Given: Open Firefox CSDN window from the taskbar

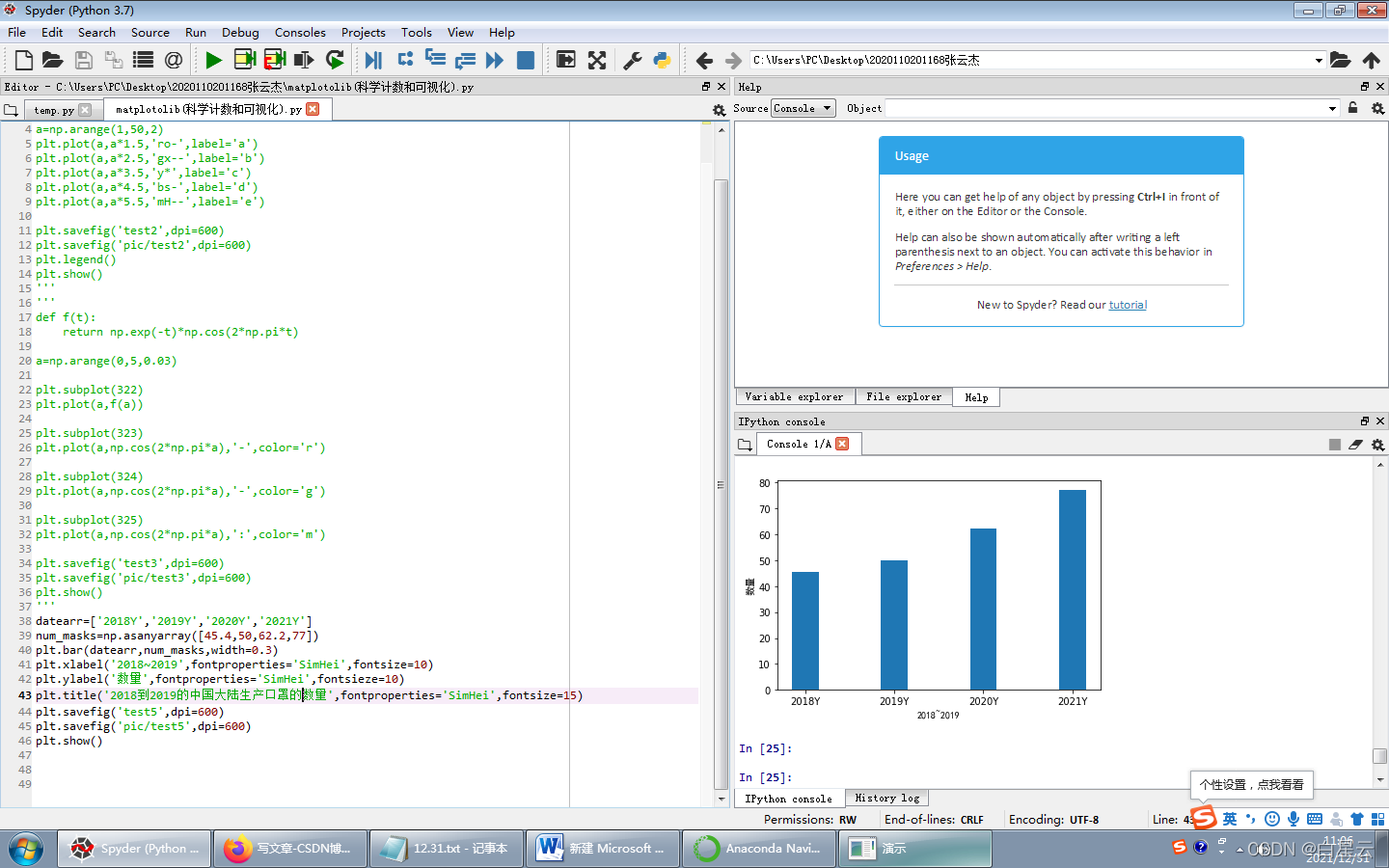Looking at the screenshot, I should click(290, 849).
